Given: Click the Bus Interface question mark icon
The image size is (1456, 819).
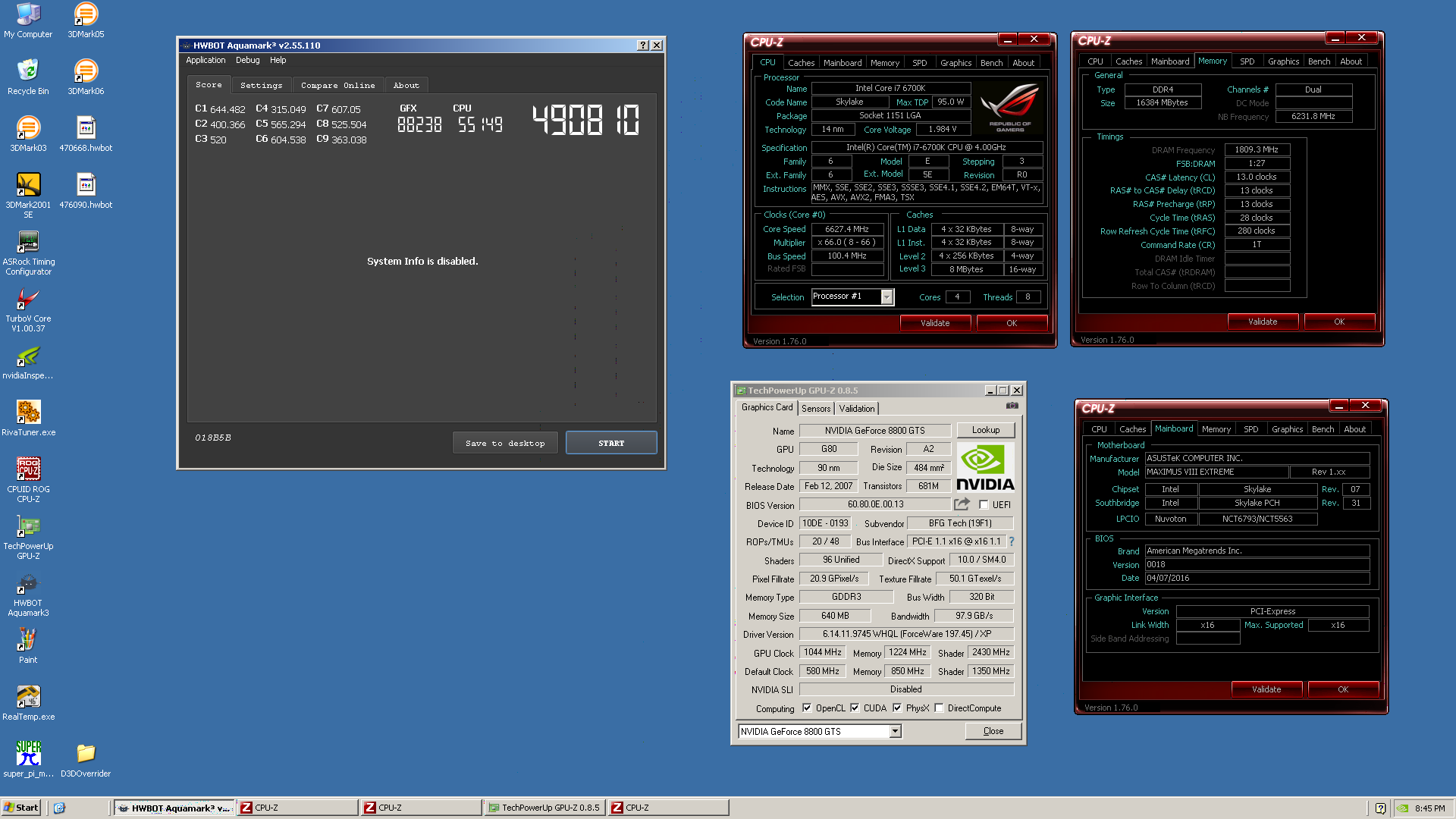Looking at the screenshot, I should pyautogui.click(x=1011, y=541).
